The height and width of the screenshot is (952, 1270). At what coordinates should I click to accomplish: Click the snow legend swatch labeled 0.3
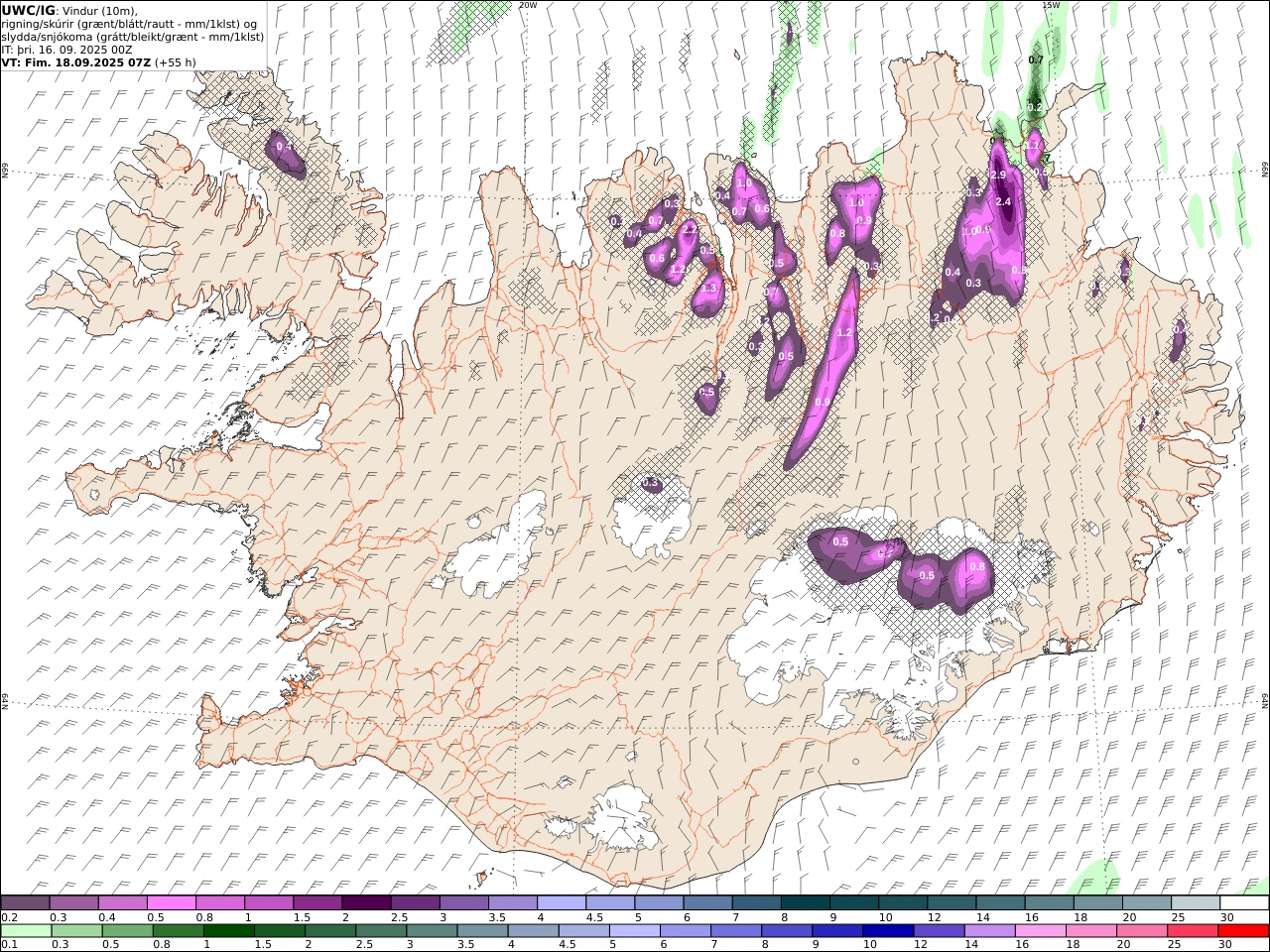pos(73,902)
